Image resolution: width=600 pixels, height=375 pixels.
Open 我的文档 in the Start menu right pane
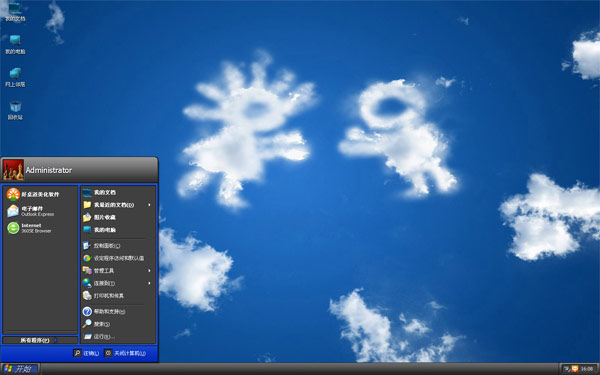pyautogui.click(x=117, y=192)
